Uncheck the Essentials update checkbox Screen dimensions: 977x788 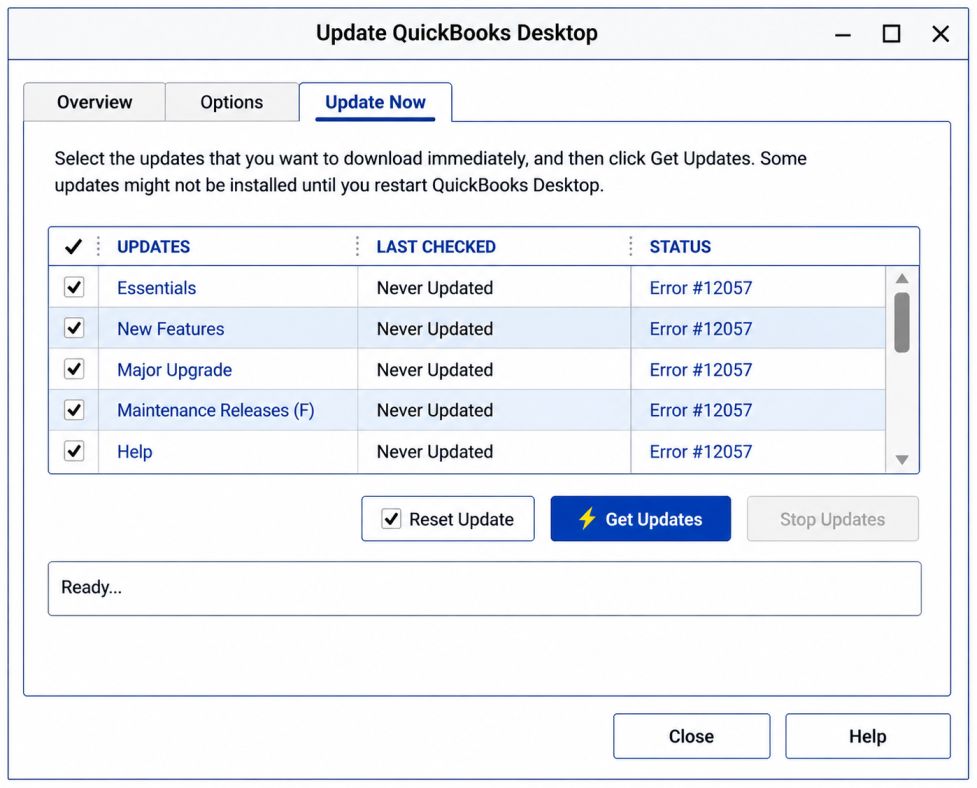(x=74, y=287)
